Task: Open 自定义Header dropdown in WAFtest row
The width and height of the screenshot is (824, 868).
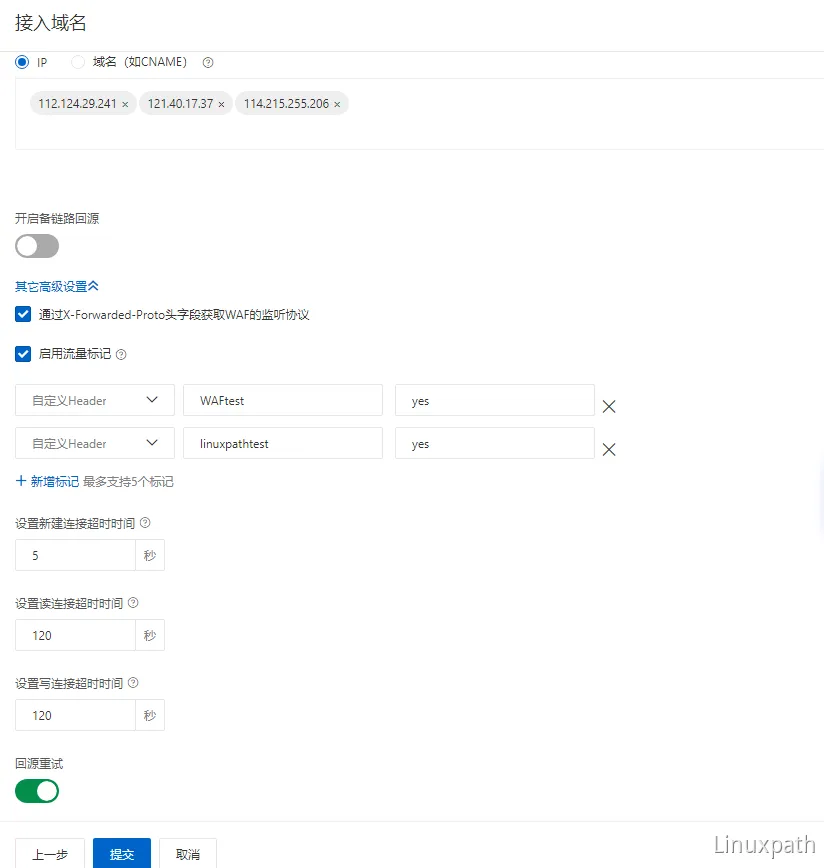Action: (x=95, y=400)
